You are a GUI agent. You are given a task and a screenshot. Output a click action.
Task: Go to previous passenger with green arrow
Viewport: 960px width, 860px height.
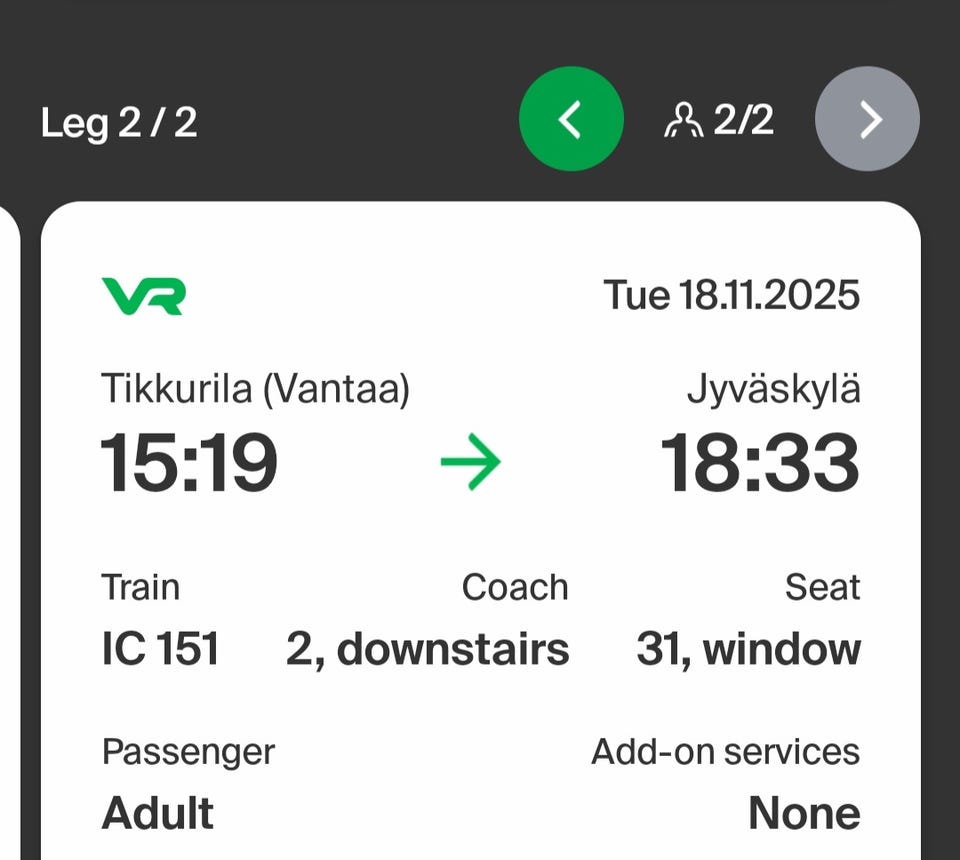[x=571, y=119]
